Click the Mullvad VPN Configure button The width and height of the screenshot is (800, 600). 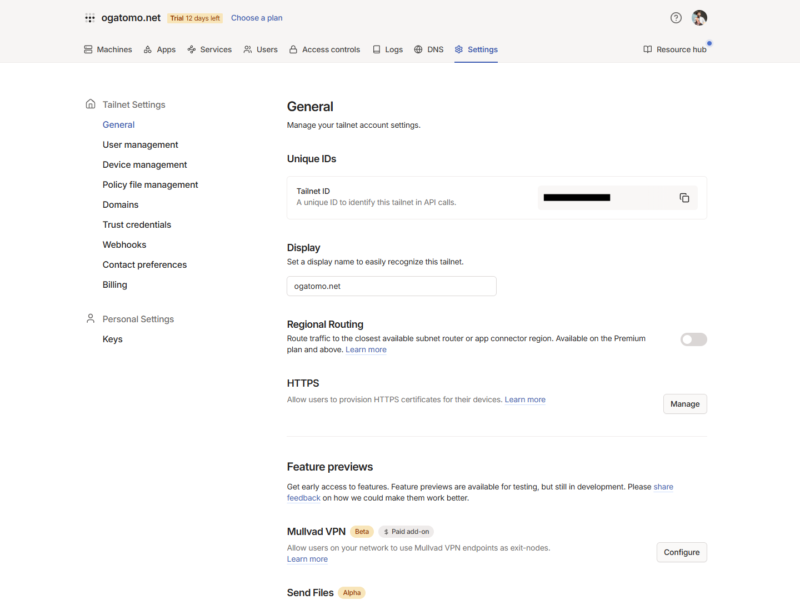(x=682, y=553)
